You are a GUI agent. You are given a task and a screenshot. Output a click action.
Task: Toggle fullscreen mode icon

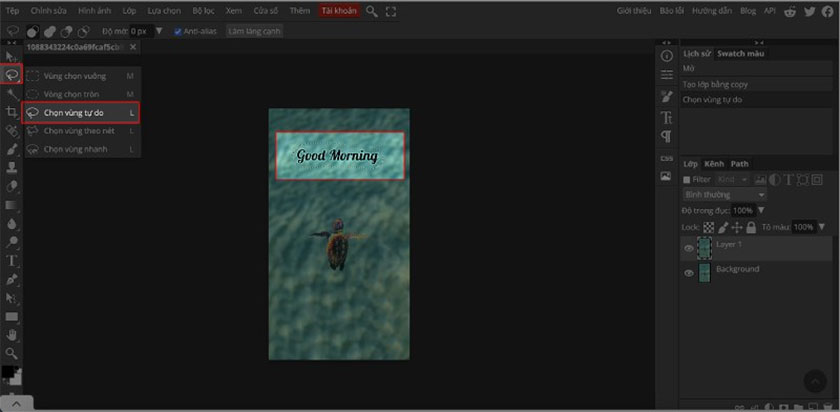pyautogui.click(x=390, y=11)
